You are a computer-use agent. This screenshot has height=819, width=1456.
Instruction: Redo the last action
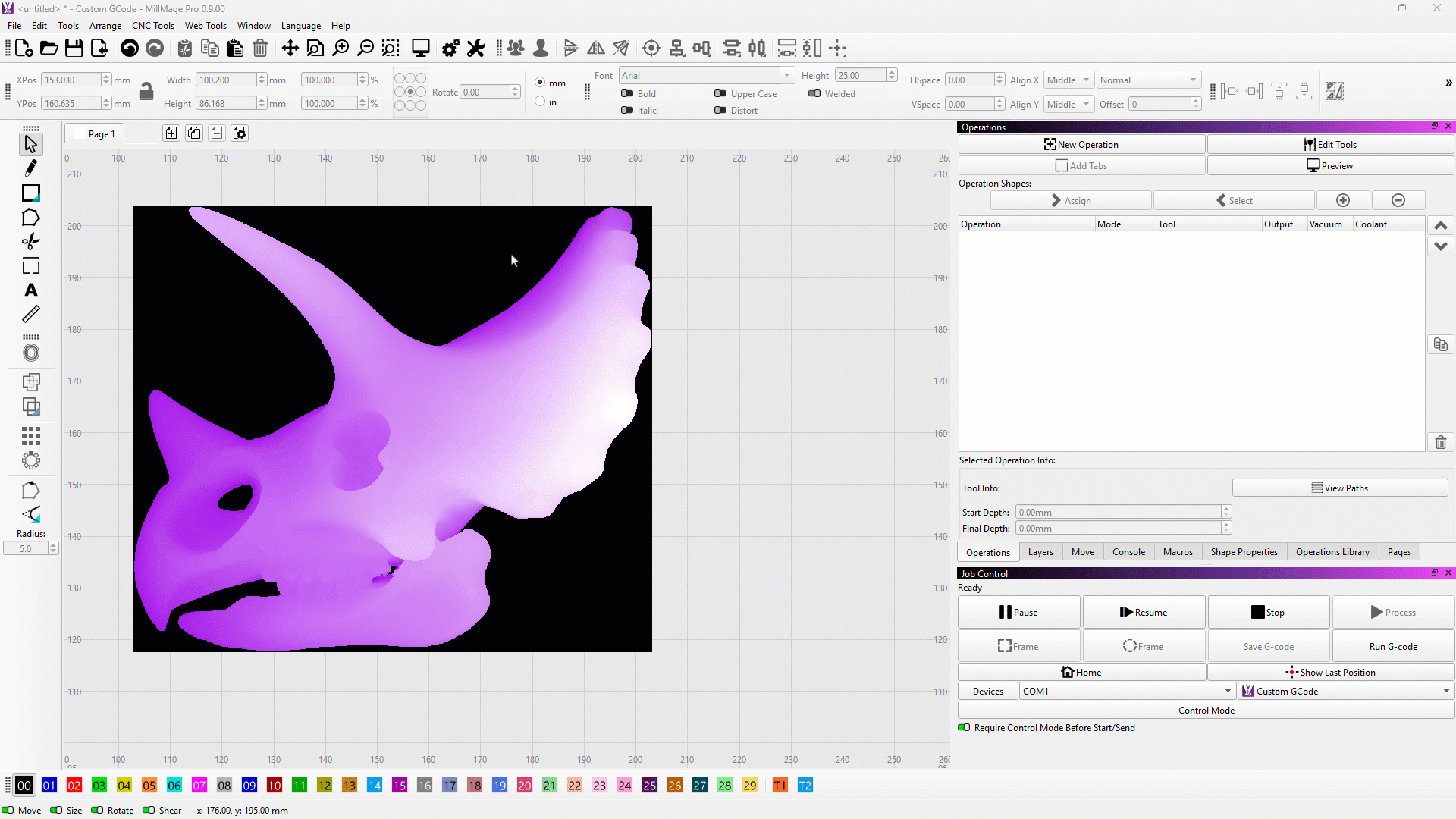click(x=155, y=49)
